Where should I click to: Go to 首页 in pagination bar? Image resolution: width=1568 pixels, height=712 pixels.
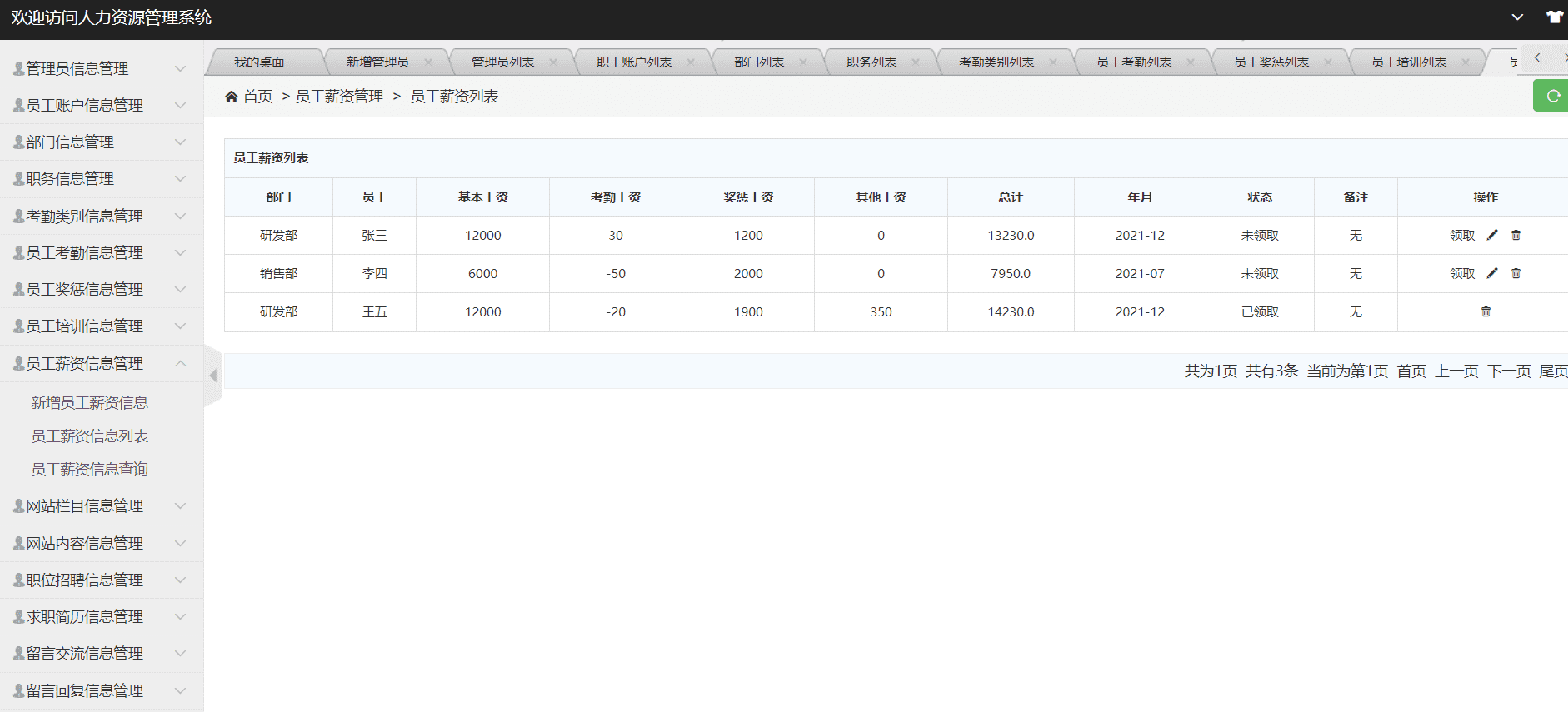(1411, 371)
